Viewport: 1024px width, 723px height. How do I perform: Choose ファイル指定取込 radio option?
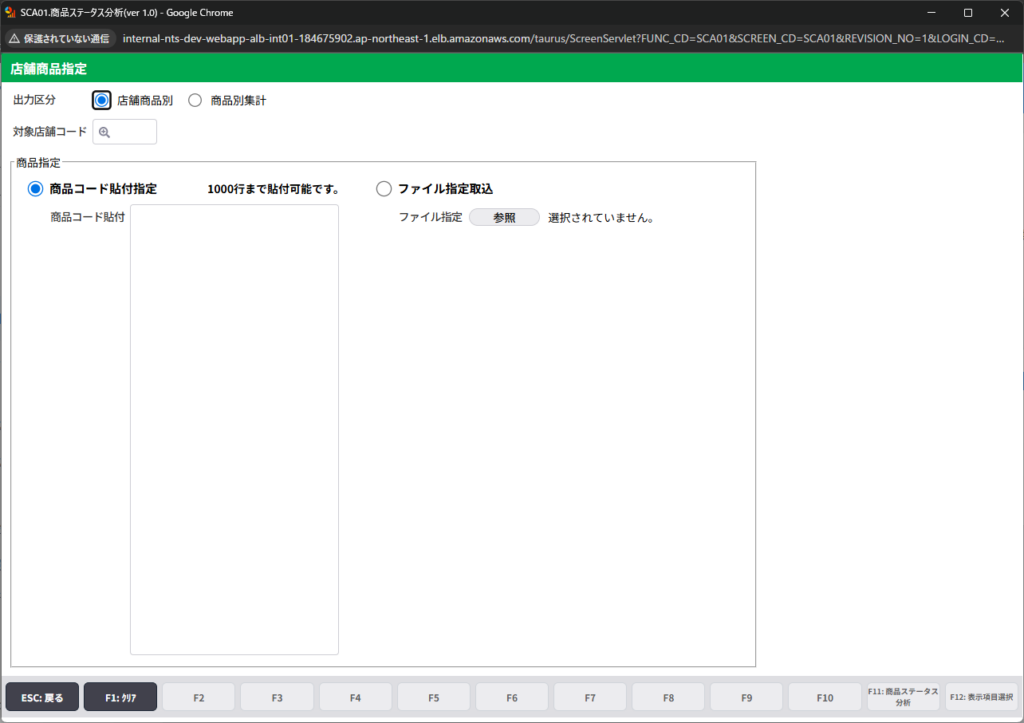384,189
